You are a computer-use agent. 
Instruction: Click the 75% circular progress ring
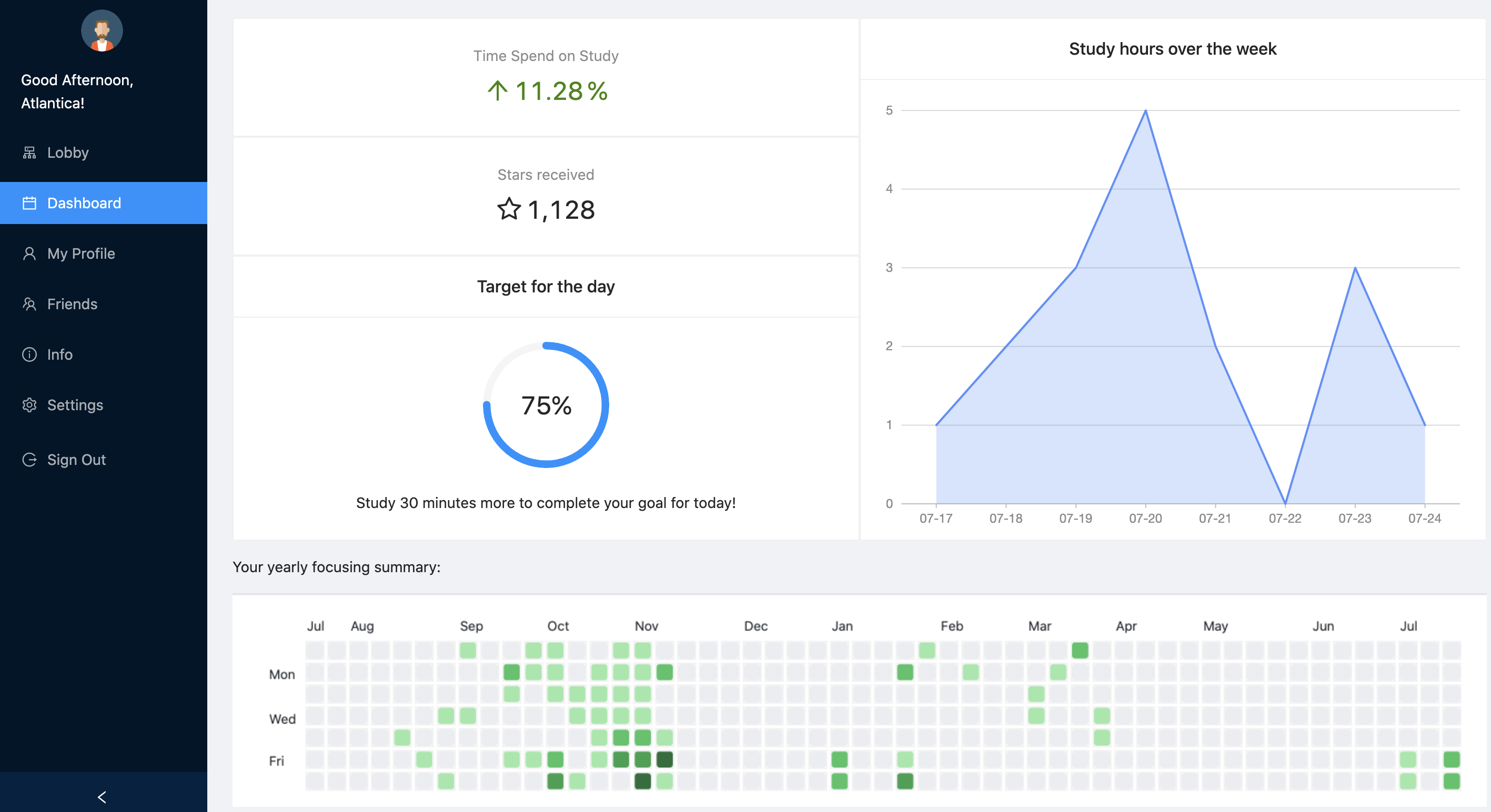tap(545, 405)
